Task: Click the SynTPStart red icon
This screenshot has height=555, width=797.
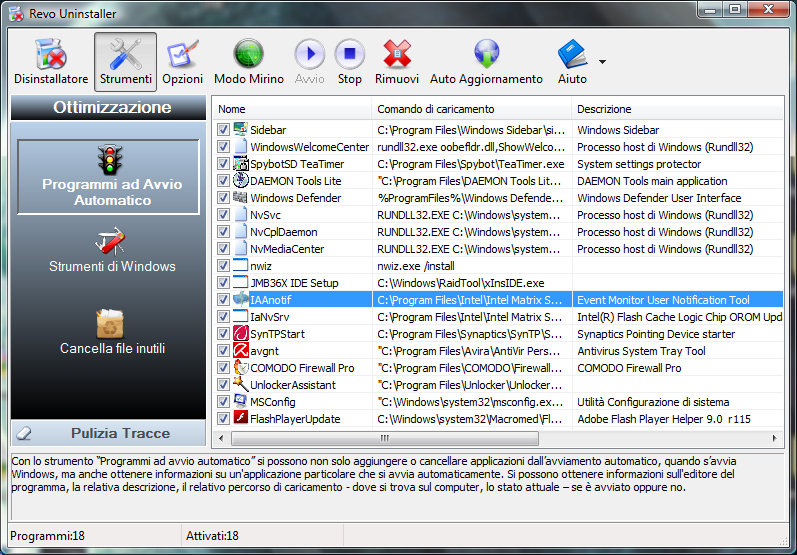Action: click(x=240, y=333)
